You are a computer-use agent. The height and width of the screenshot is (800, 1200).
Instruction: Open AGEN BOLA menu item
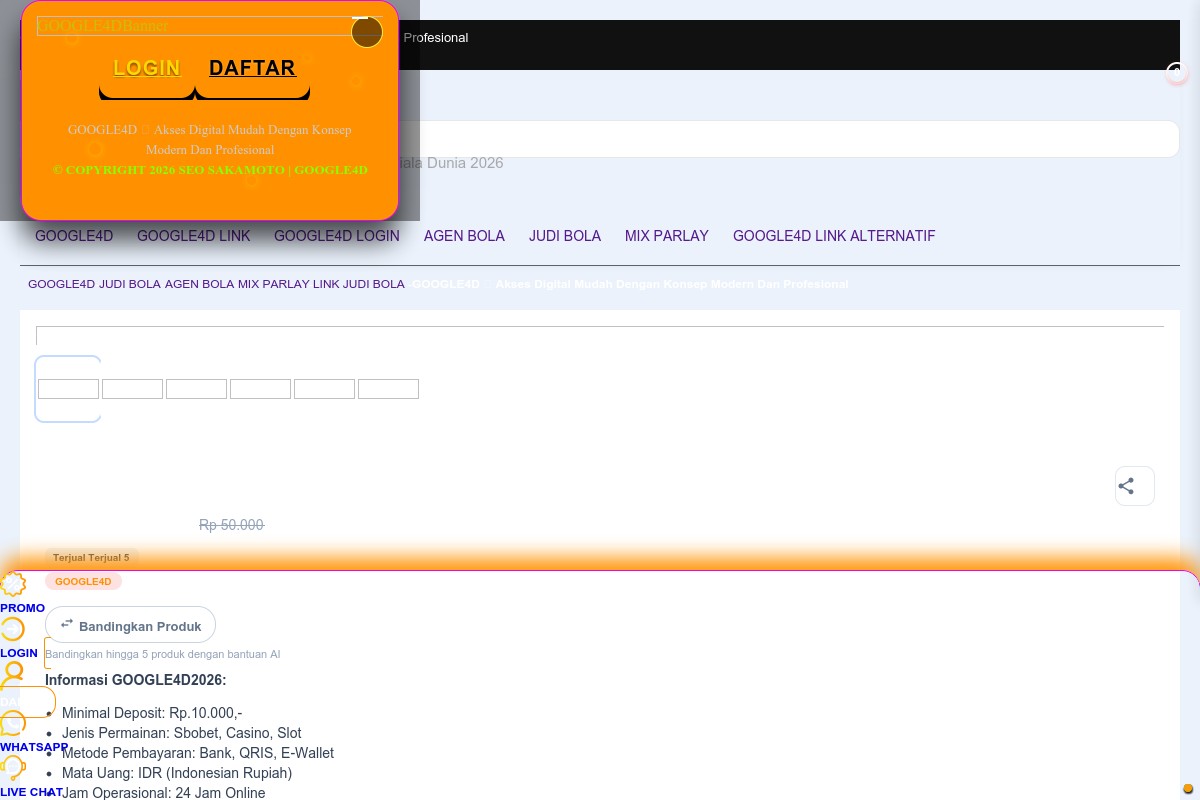tap(464, 236)
